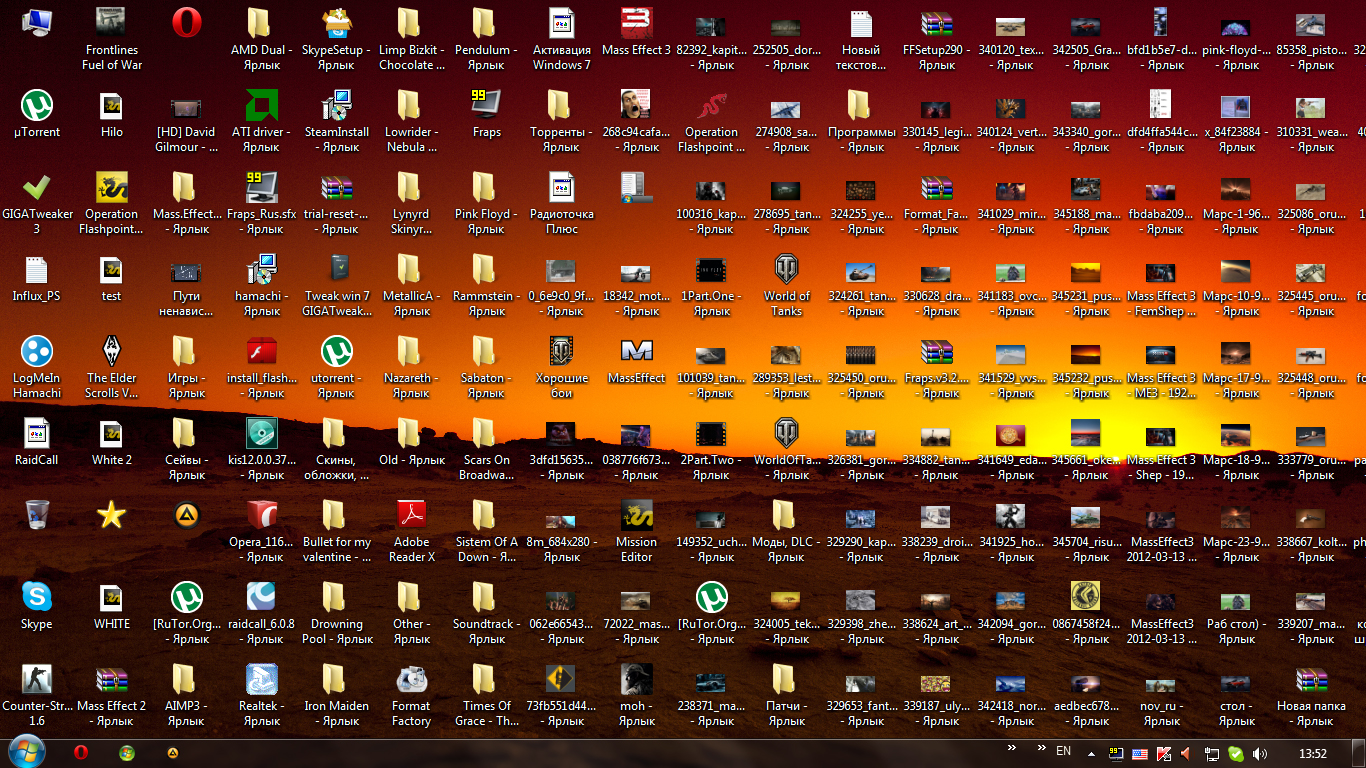Launch Mass Effect 3 game with red logo
The width and height of the screenshot is (1366, 768).
pyautogui.click(x=636, y=32)
